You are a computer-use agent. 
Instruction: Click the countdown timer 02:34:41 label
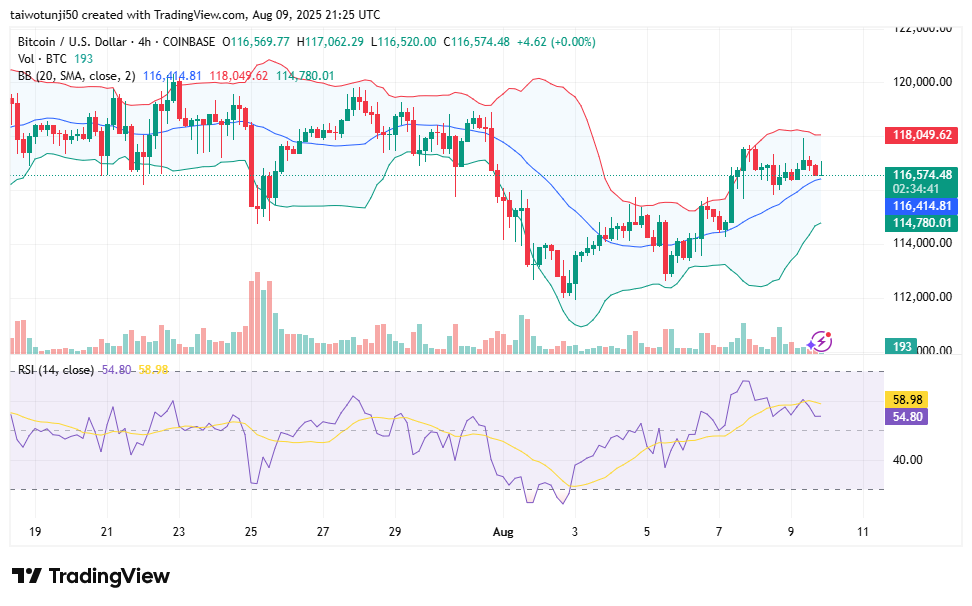[x=916, y=189]
